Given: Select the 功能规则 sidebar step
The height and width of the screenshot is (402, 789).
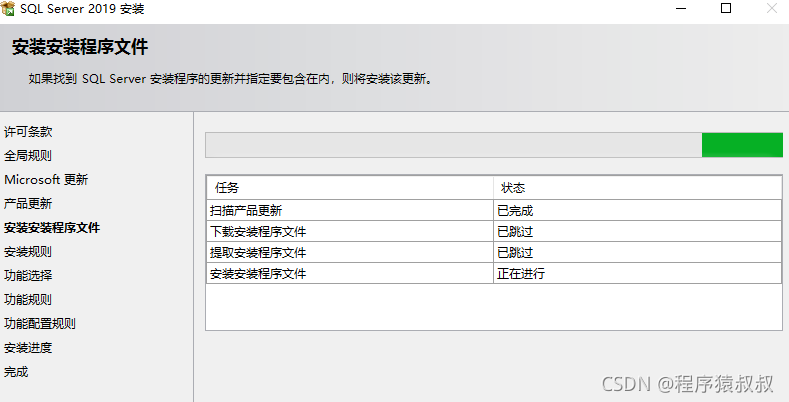Looking at the screenshot, I should point(28,300).
